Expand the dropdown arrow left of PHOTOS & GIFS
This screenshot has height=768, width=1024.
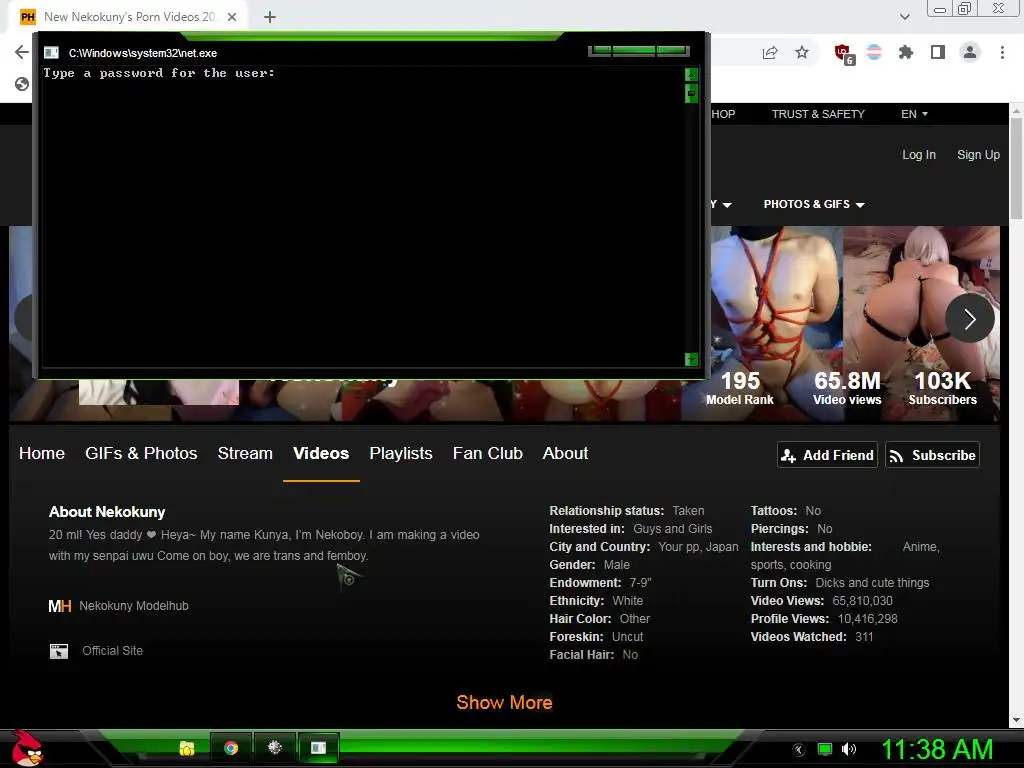(727, 205)
